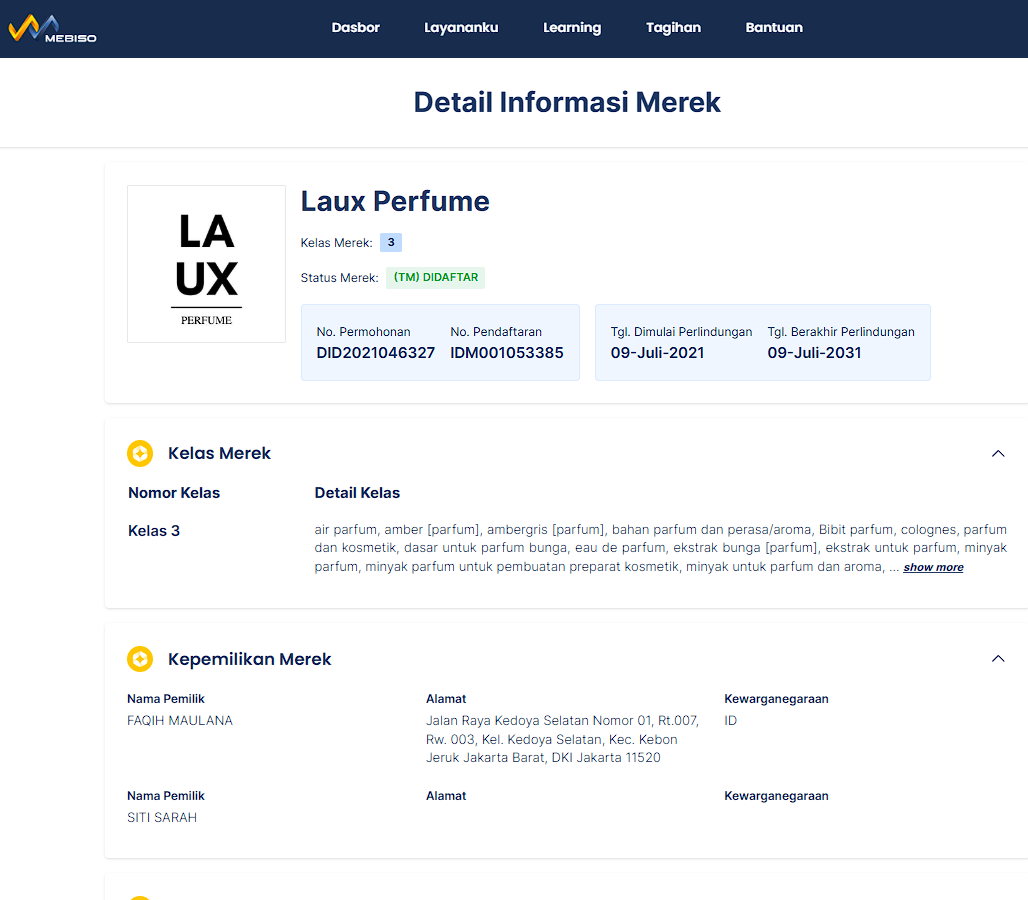Click owner name FAQIH MAULANA

click(180, 720)
